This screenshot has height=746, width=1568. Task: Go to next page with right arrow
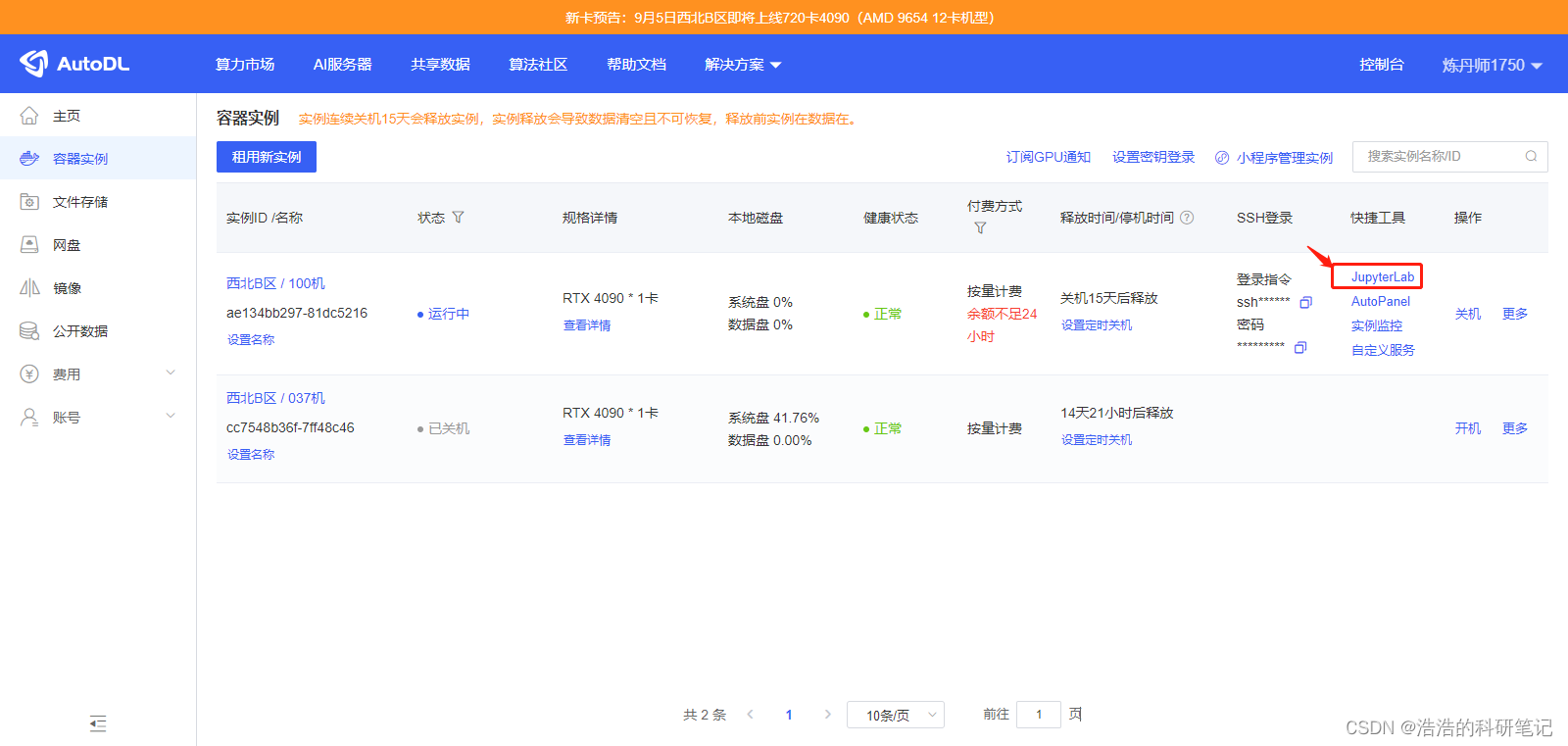pos(827,715)
